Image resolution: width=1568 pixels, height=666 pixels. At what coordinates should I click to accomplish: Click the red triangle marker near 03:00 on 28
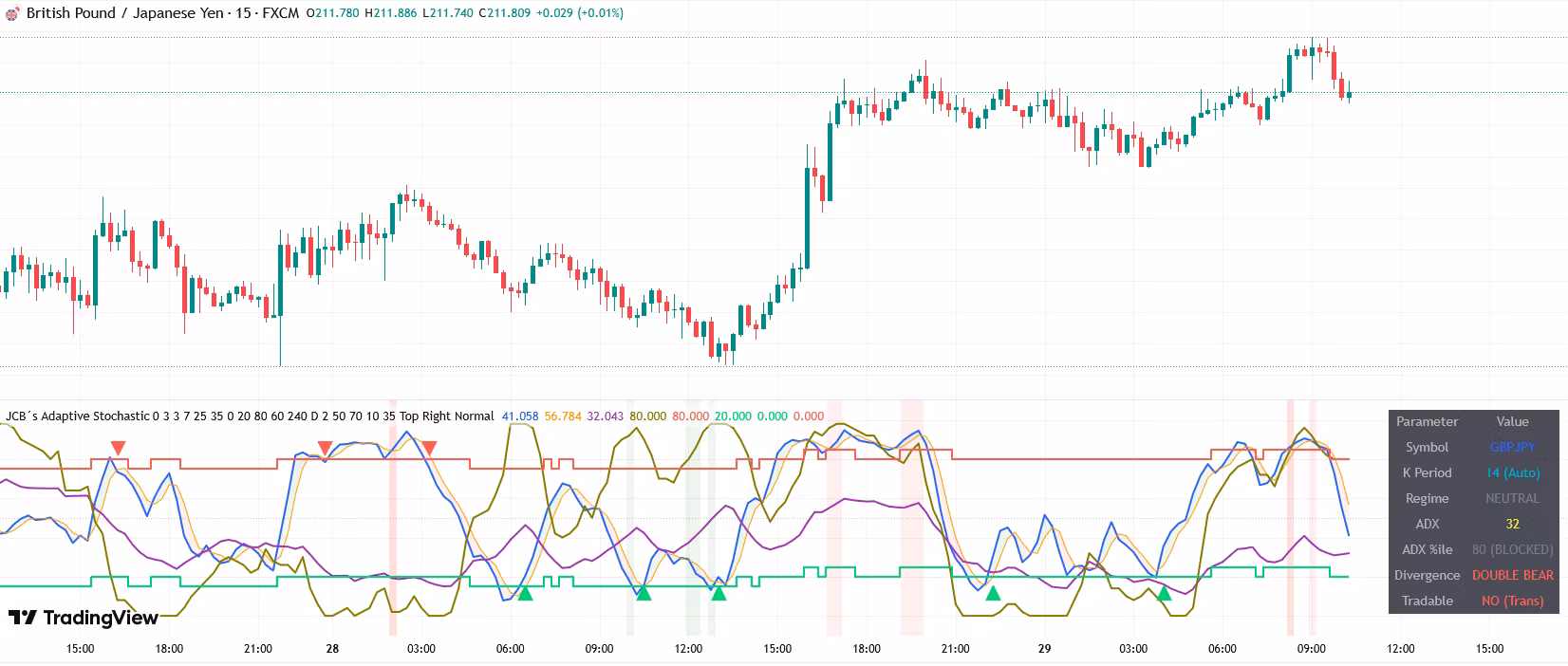429,448
